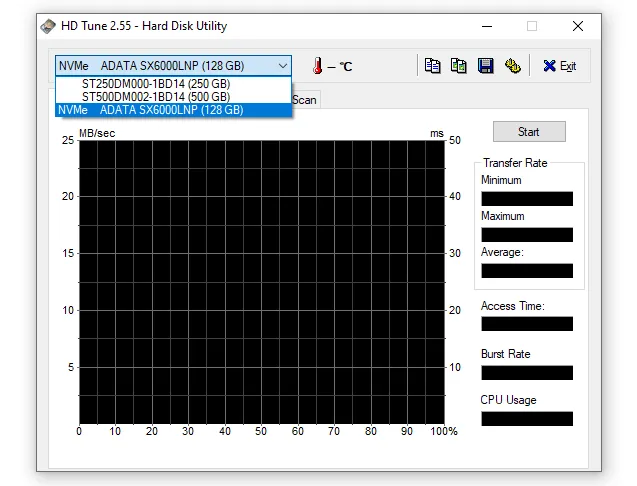The height and width of the screenshot is (486, 637).
Task: Click the 'MB/sec' axis label
Action: [97, 133]
